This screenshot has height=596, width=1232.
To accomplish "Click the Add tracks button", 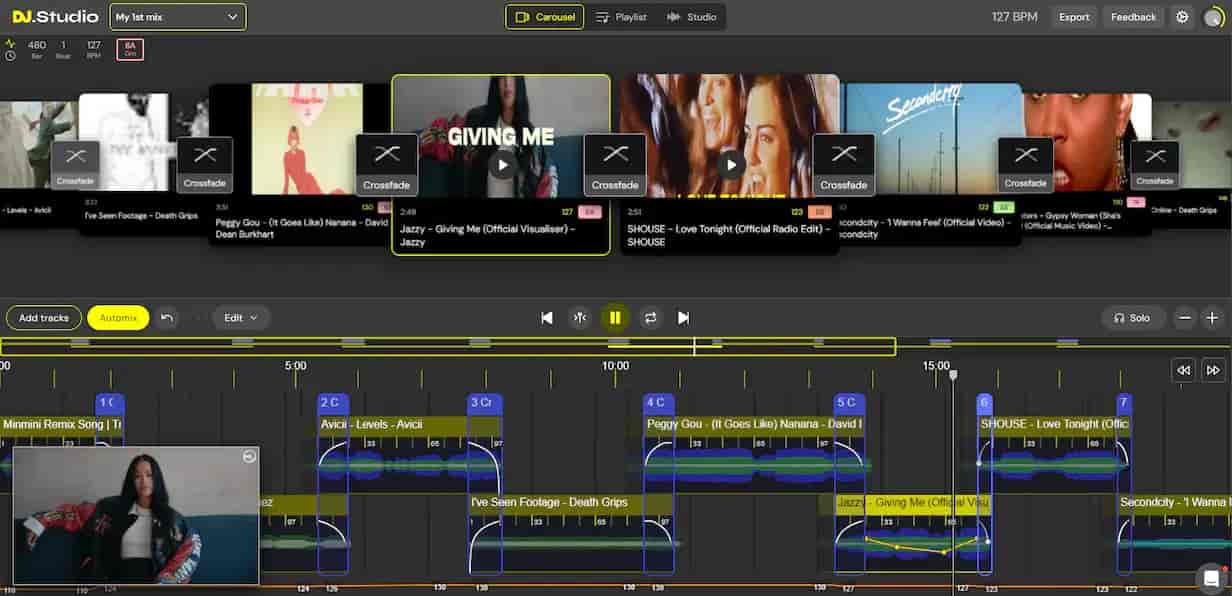I will click(x=43, y=317).
